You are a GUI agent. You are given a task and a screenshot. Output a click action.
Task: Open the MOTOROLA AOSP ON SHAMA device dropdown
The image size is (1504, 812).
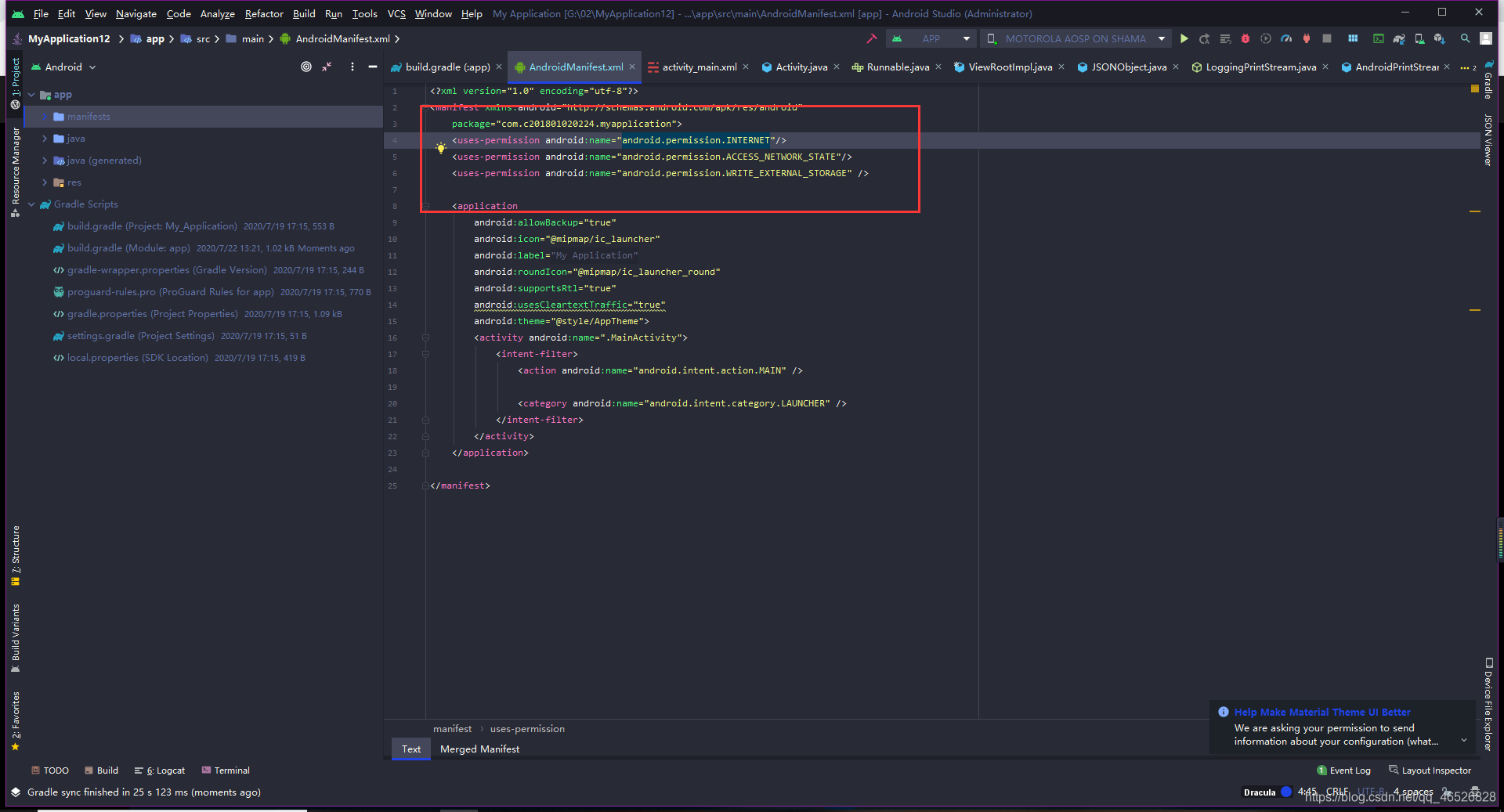tap(1077, 38)
